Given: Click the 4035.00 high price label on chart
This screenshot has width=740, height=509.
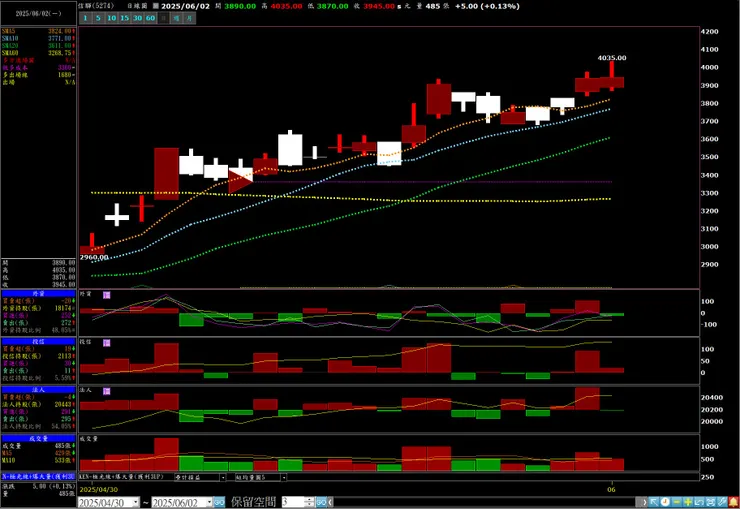Looking at the screenshot, I should tap(612, 58).
